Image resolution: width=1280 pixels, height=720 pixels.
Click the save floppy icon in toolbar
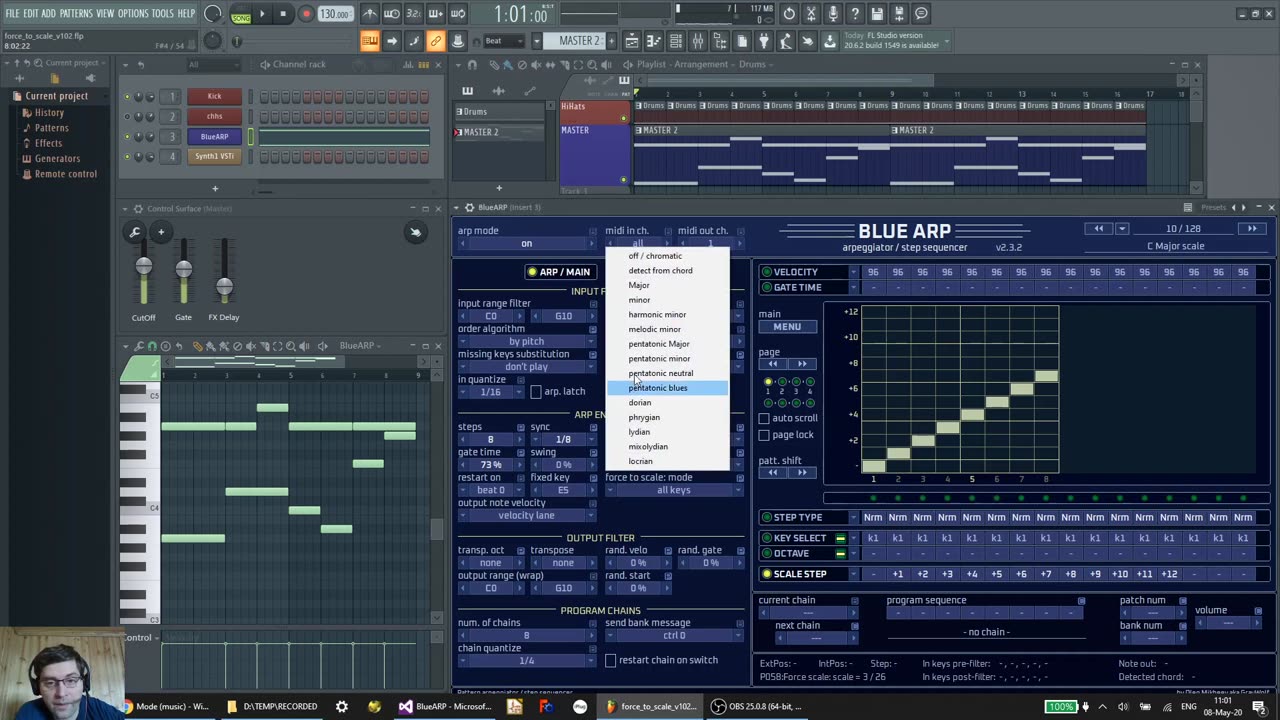877,14
